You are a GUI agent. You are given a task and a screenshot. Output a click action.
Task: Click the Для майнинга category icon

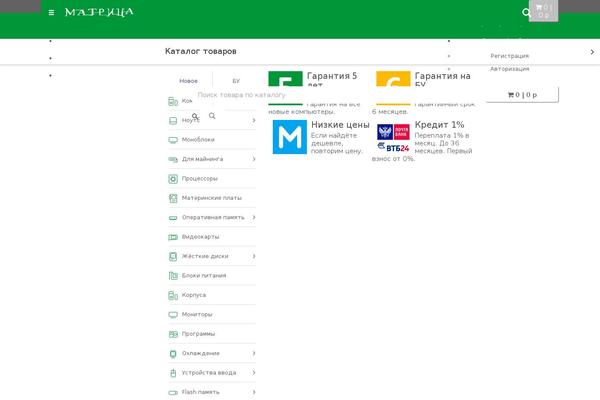pos(173,159)
